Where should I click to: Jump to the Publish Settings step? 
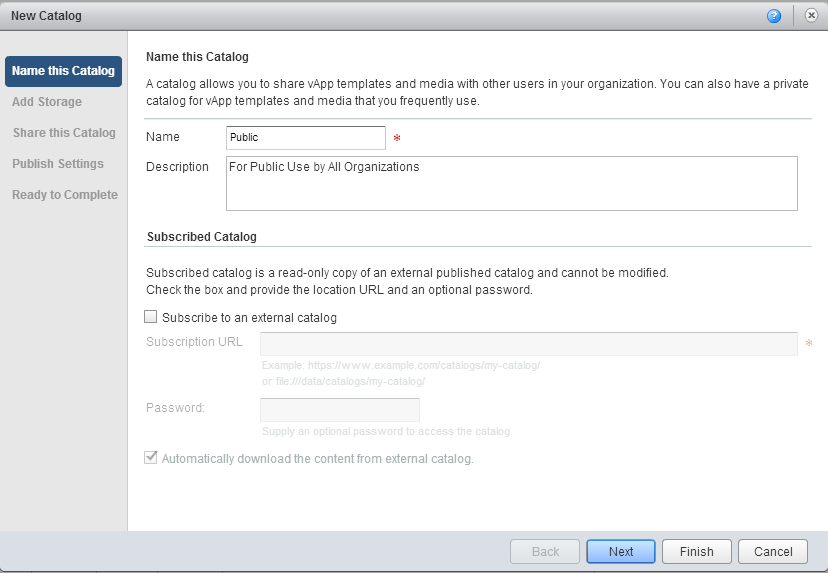tap(58, 164)
